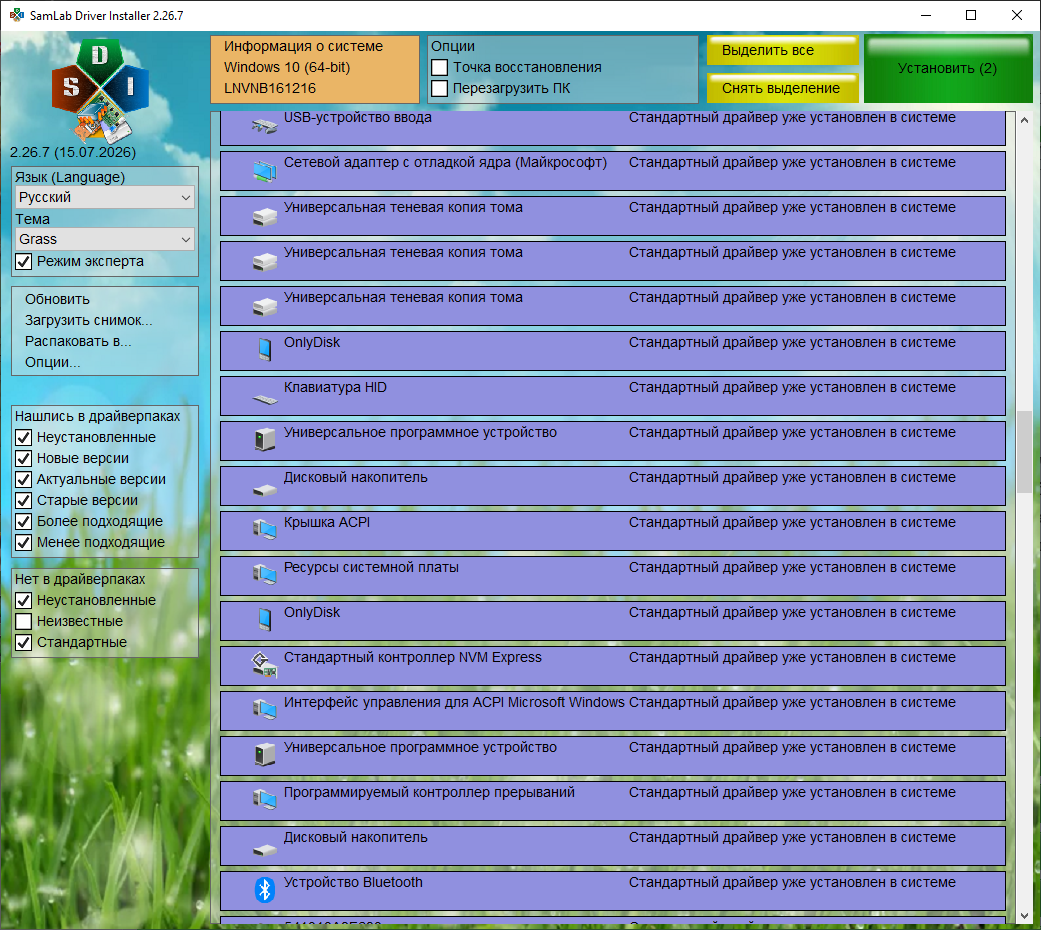
Task: Uncheck Актуальные версии filter
Action: coord(23,479)
